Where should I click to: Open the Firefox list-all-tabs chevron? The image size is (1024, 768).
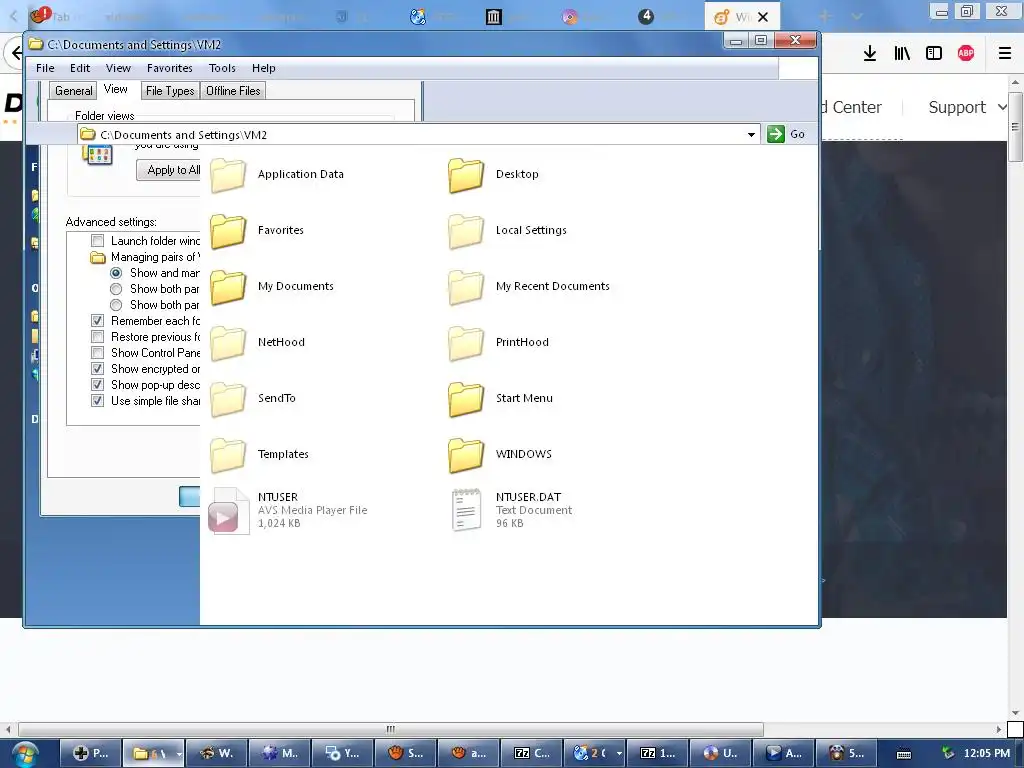[857, 16]
